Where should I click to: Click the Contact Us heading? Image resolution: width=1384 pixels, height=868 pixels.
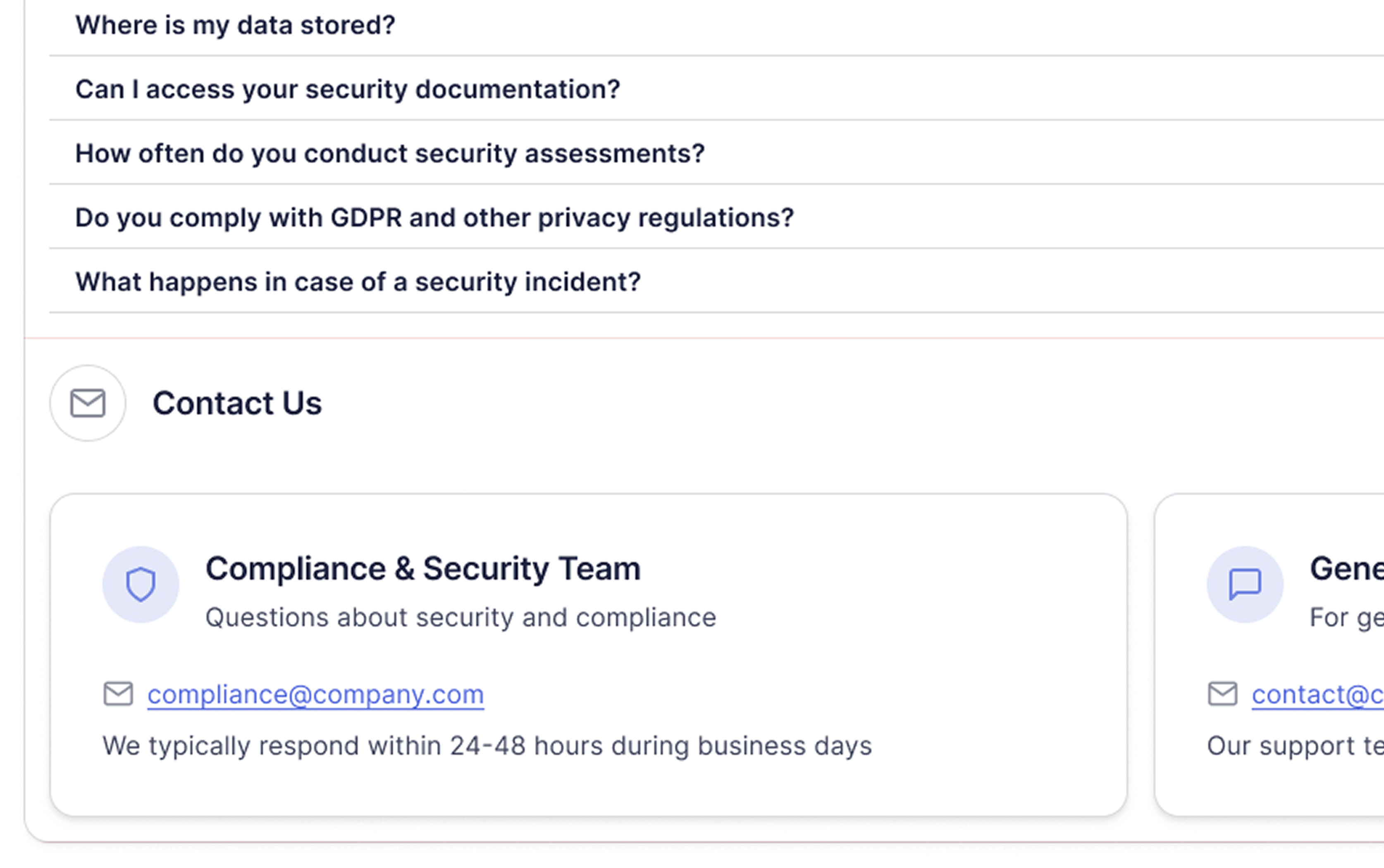(x=237, y=403)
